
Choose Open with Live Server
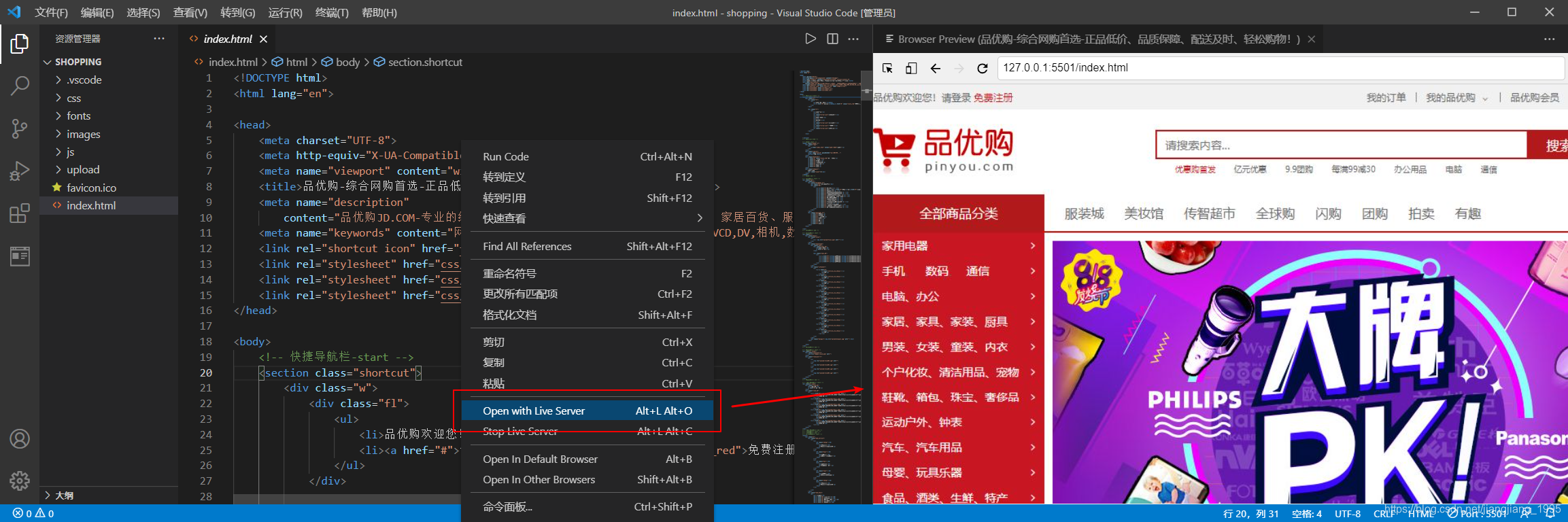click(587, 411)
